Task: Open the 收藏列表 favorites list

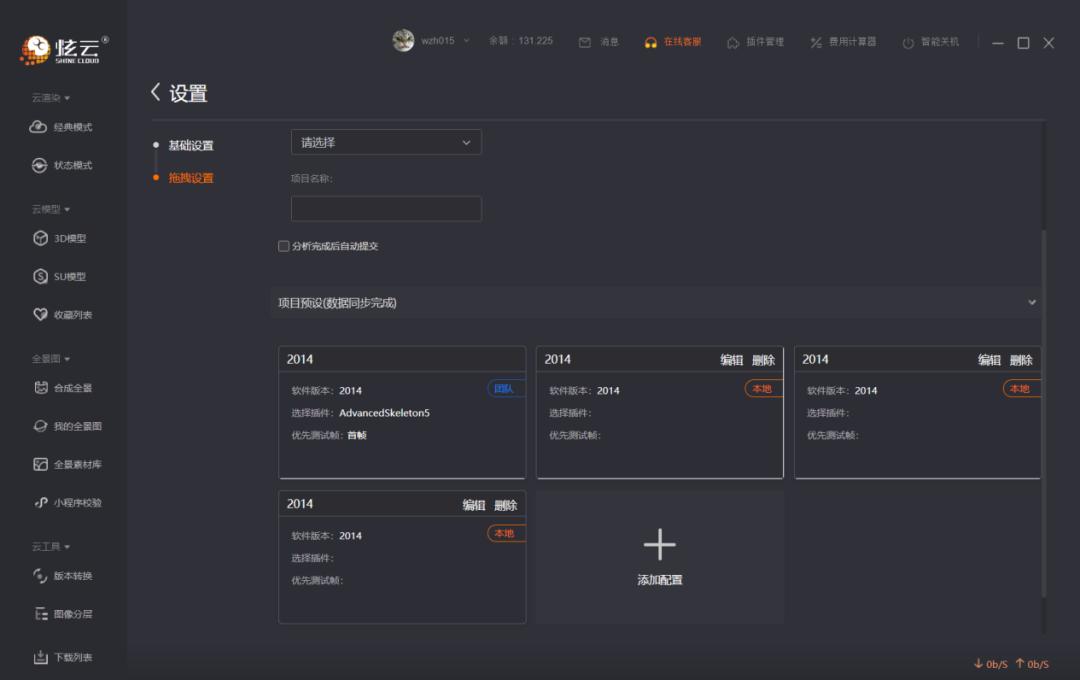Action: click(x=63, y=314)
